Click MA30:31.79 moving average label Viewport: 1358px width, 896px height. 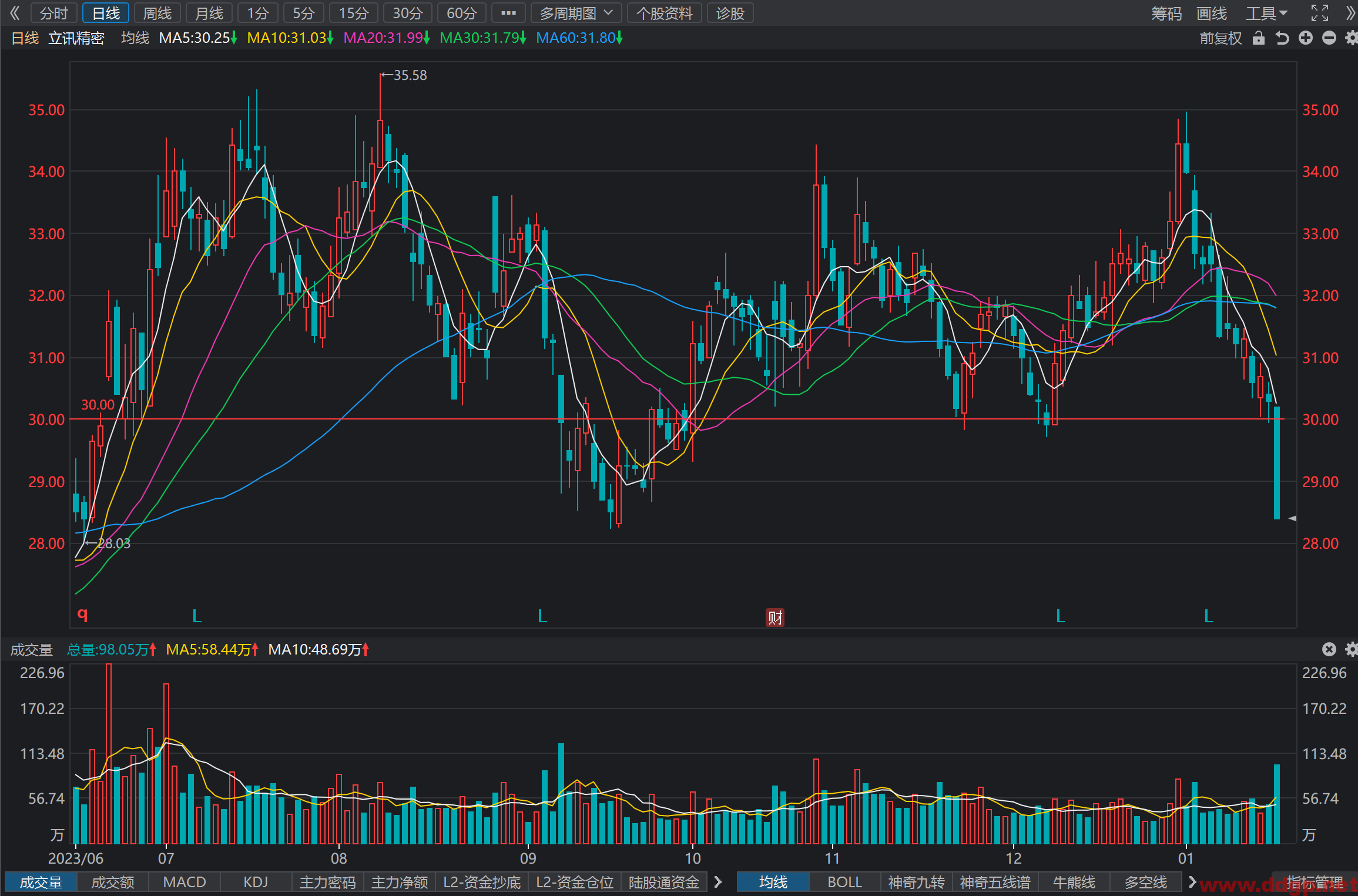(483, 38)
